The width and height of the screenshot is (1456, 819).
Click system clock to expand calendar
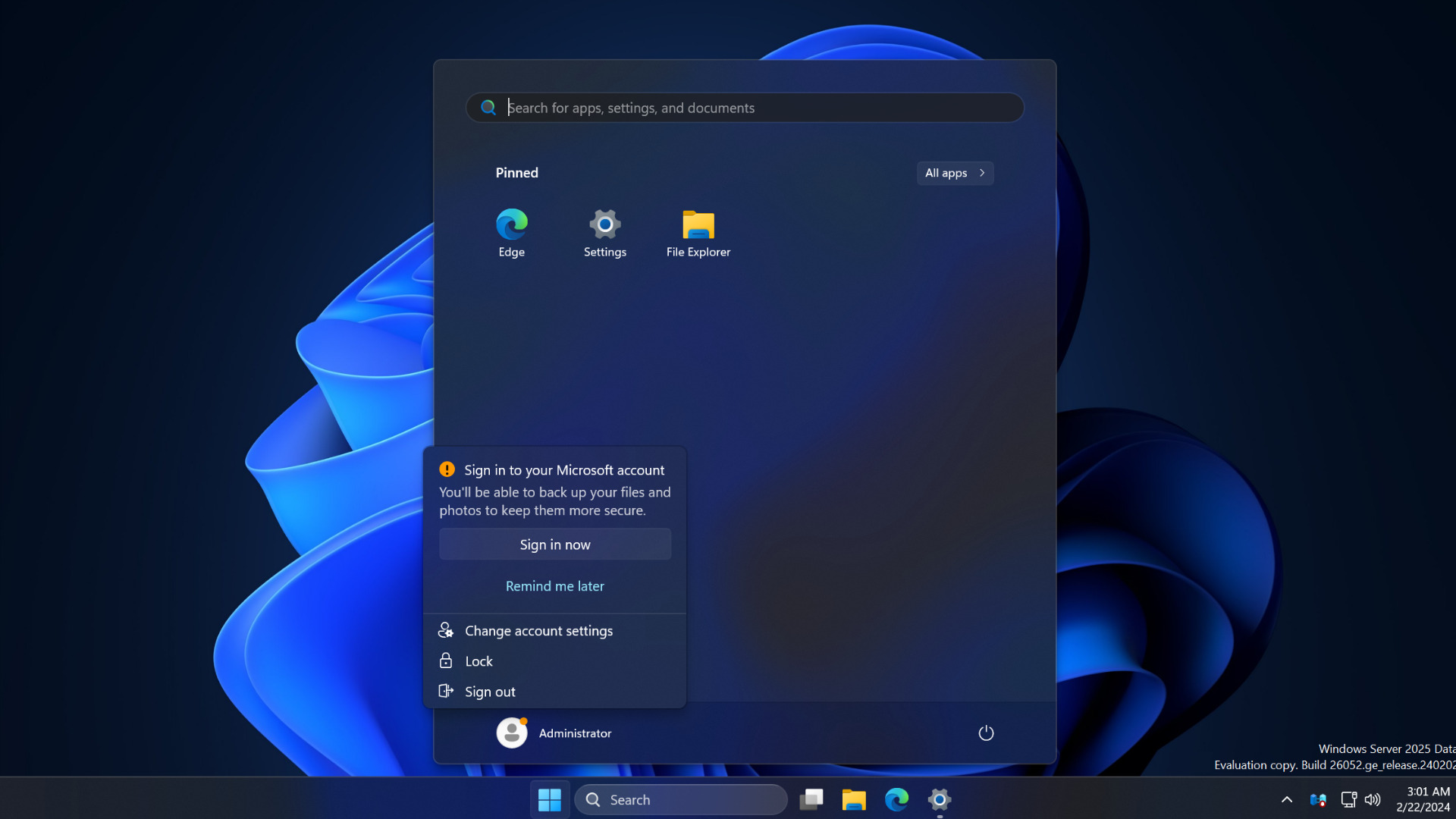[x=1425, y=799]
